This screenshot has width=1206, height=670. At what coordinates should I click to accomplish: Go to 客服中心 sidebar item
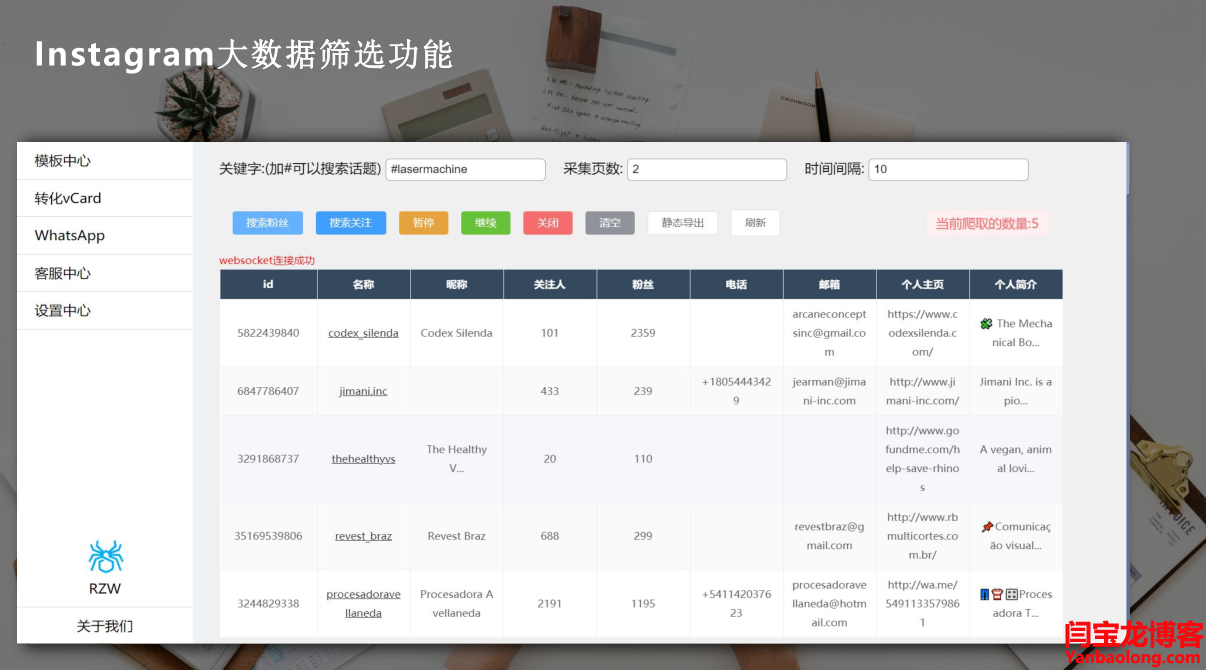63,273
